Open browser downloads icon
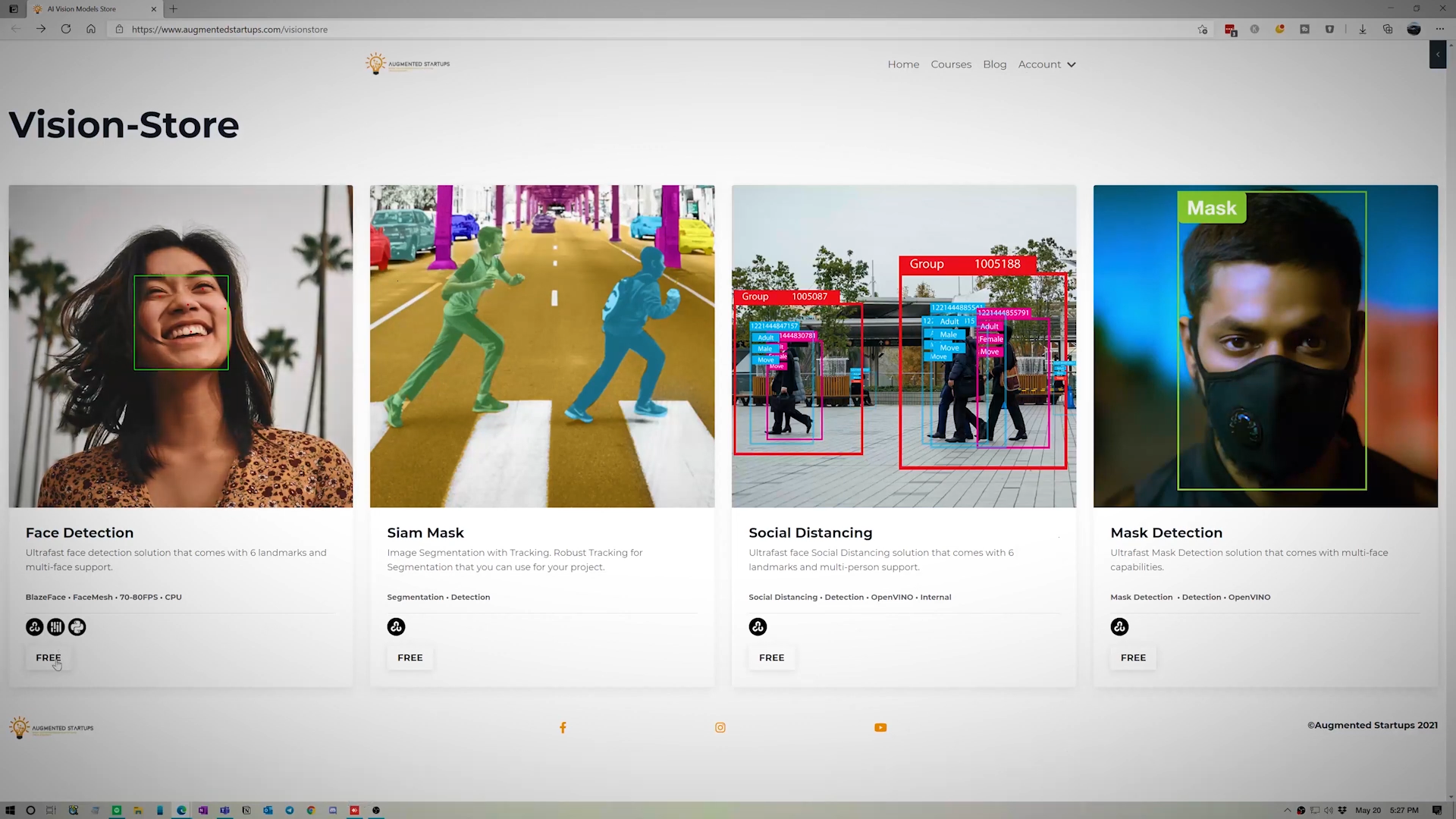 pyautogui.click(x=1363, y=30)
